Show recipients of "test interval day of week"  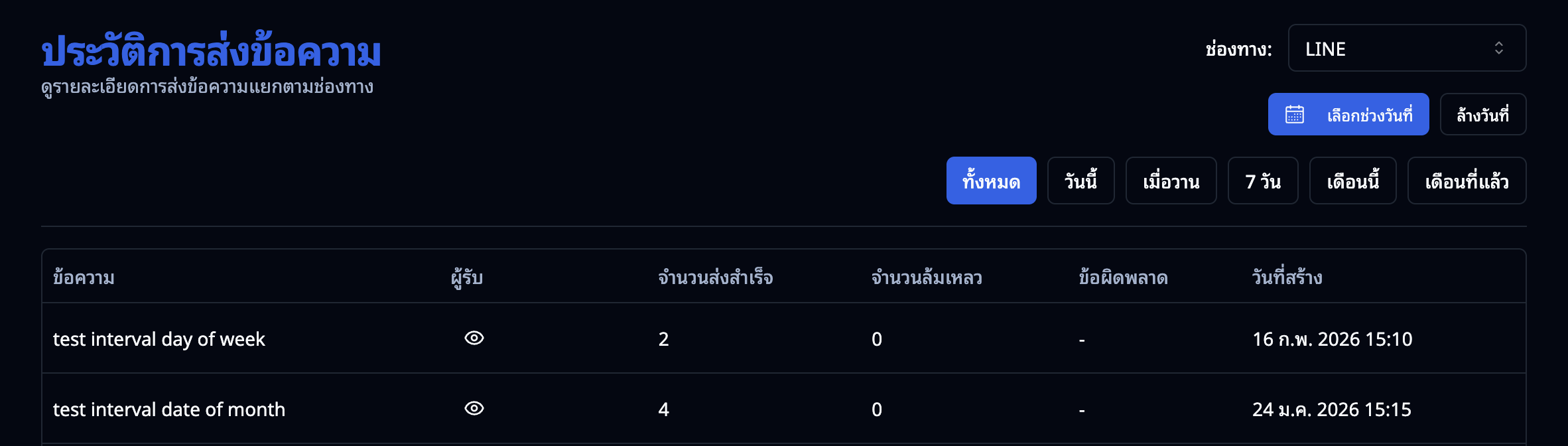coord(473,338)
